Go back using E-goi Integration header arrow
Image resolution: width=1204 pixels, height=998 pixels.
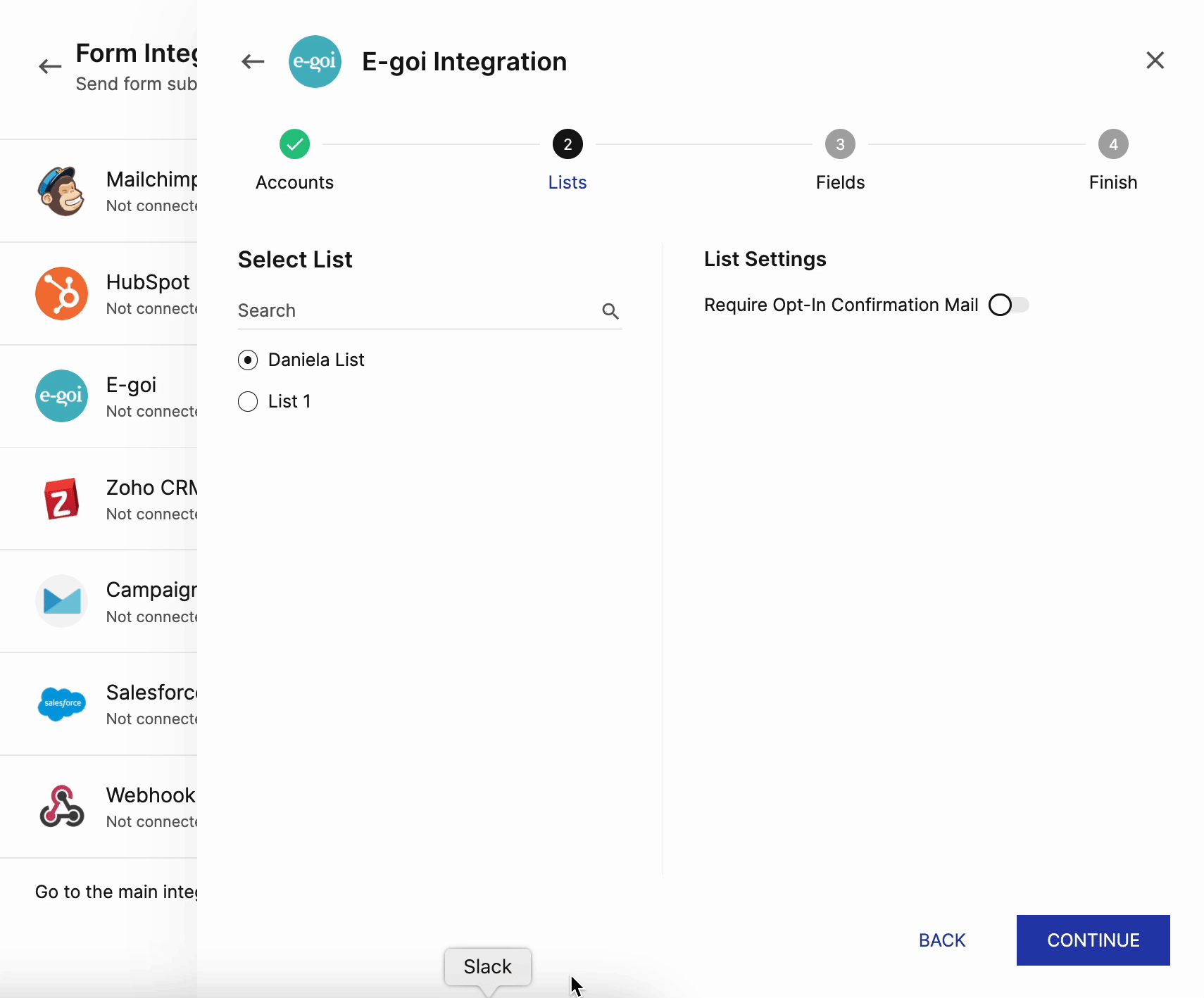[253, 62]
